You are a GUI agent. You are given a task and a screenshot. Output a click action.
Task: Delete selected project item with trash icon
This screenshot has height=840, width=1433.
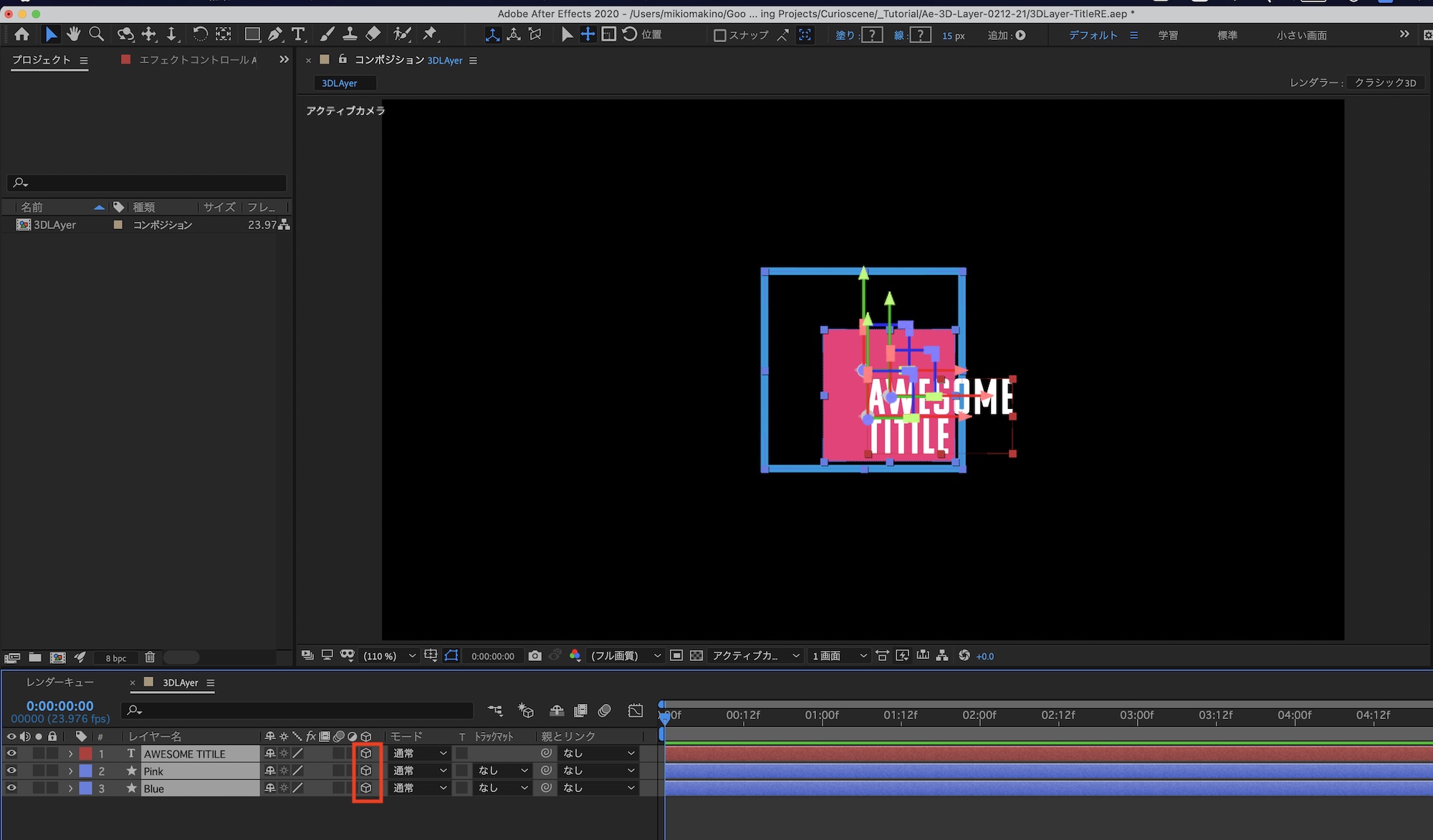tap(150, 657)
